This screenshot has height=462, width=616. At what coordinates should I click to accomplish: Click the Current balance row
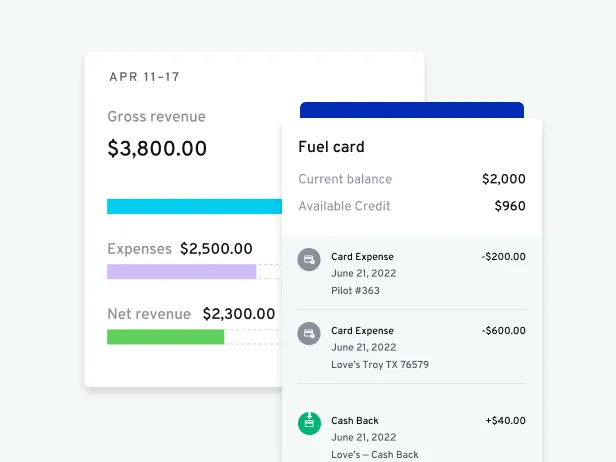tap(411, 179)
